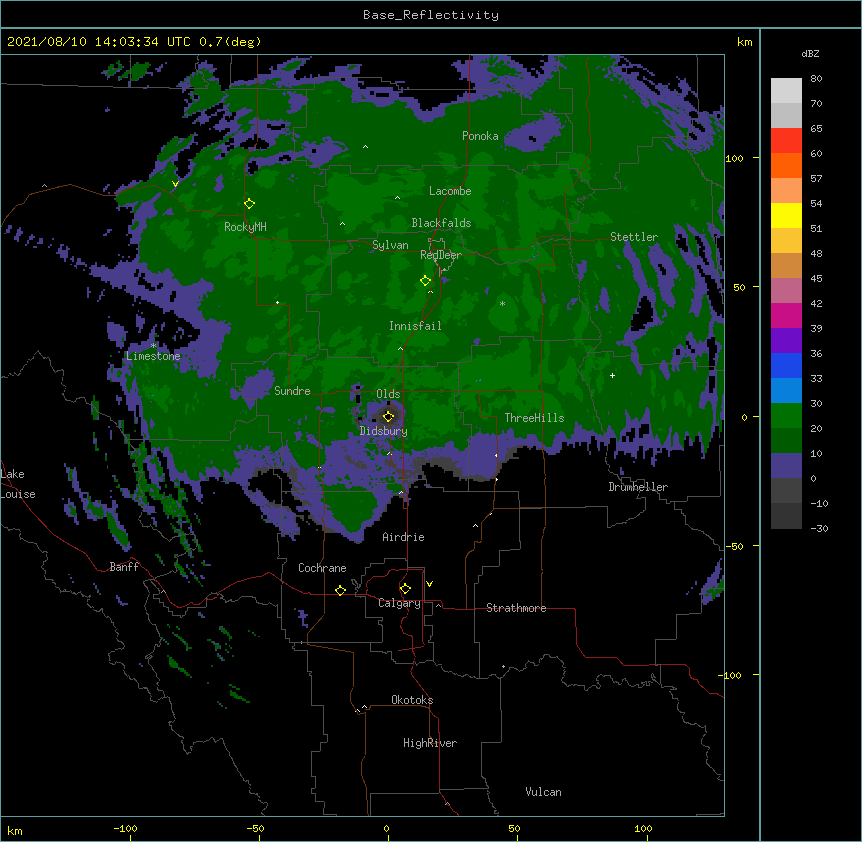Image resolution: width=862 pixels, height=842 pixels.
Task: Click the yellow diamond marker below Cochrane
Action: [340, 590]
